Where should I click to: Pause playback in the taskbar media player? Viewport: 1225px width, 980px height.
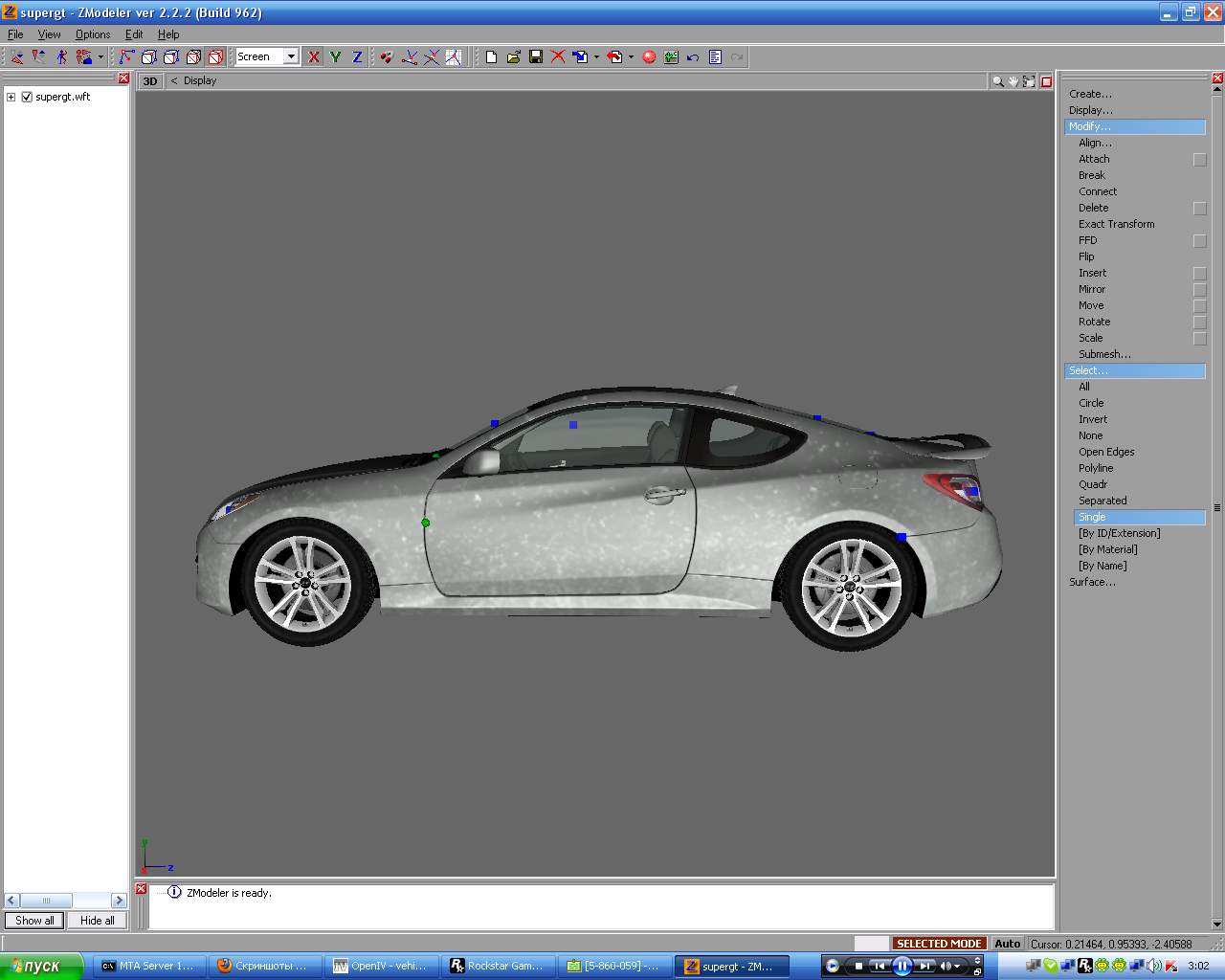[x=902, y=966]
